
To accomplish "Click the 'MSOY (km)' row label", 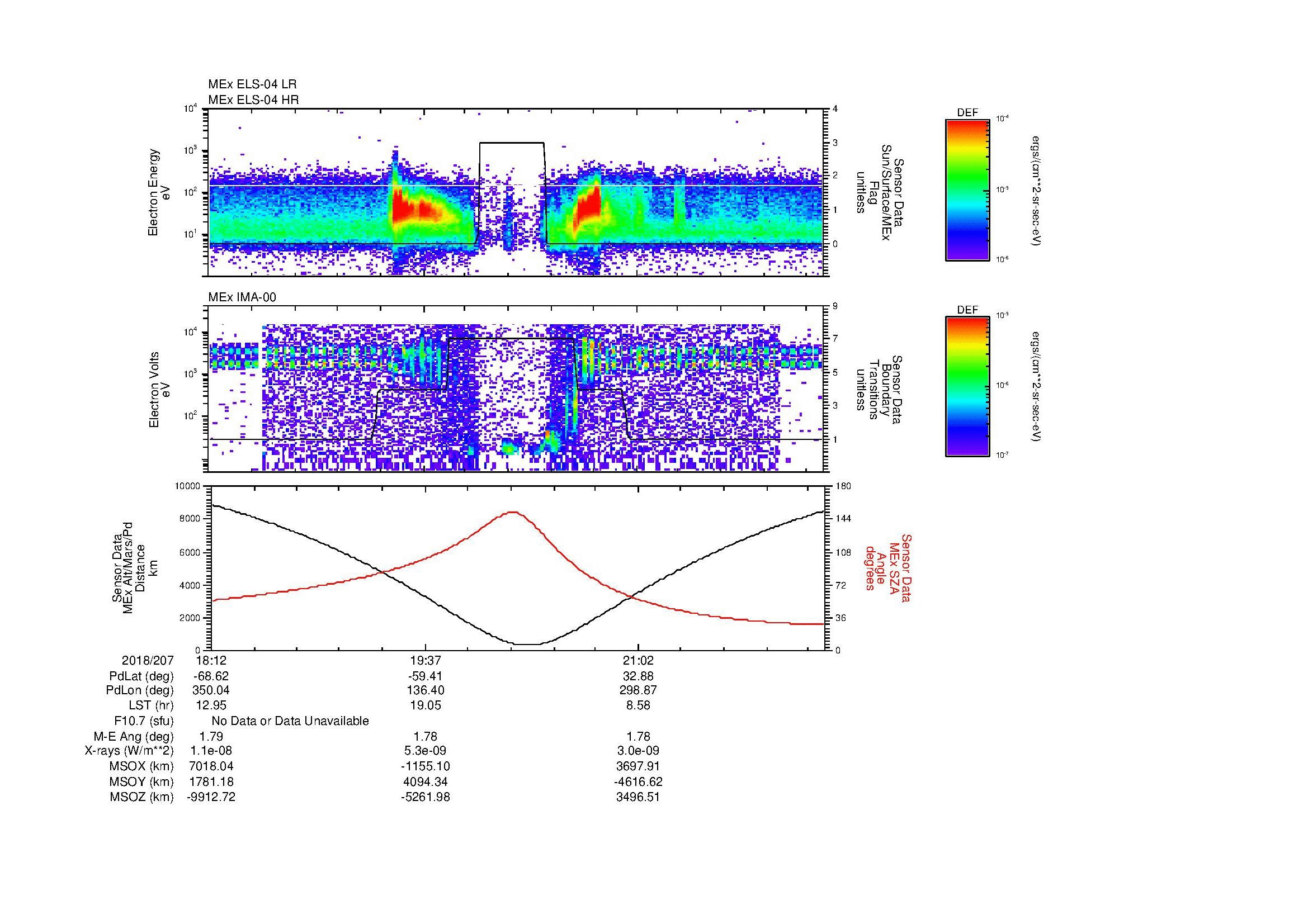I will click(x=141, y=781).
